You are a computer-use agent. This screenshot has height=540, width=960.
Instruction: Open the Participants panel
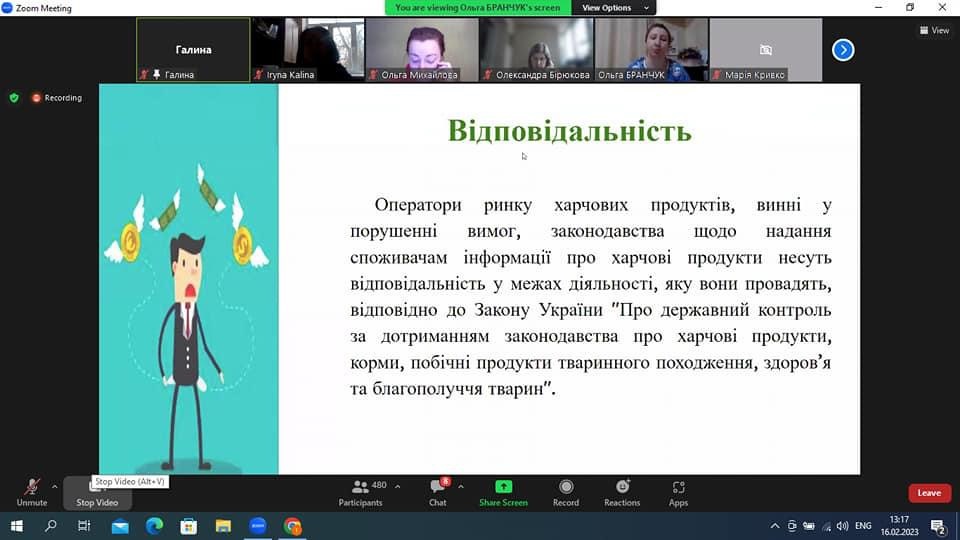(360, 492)
